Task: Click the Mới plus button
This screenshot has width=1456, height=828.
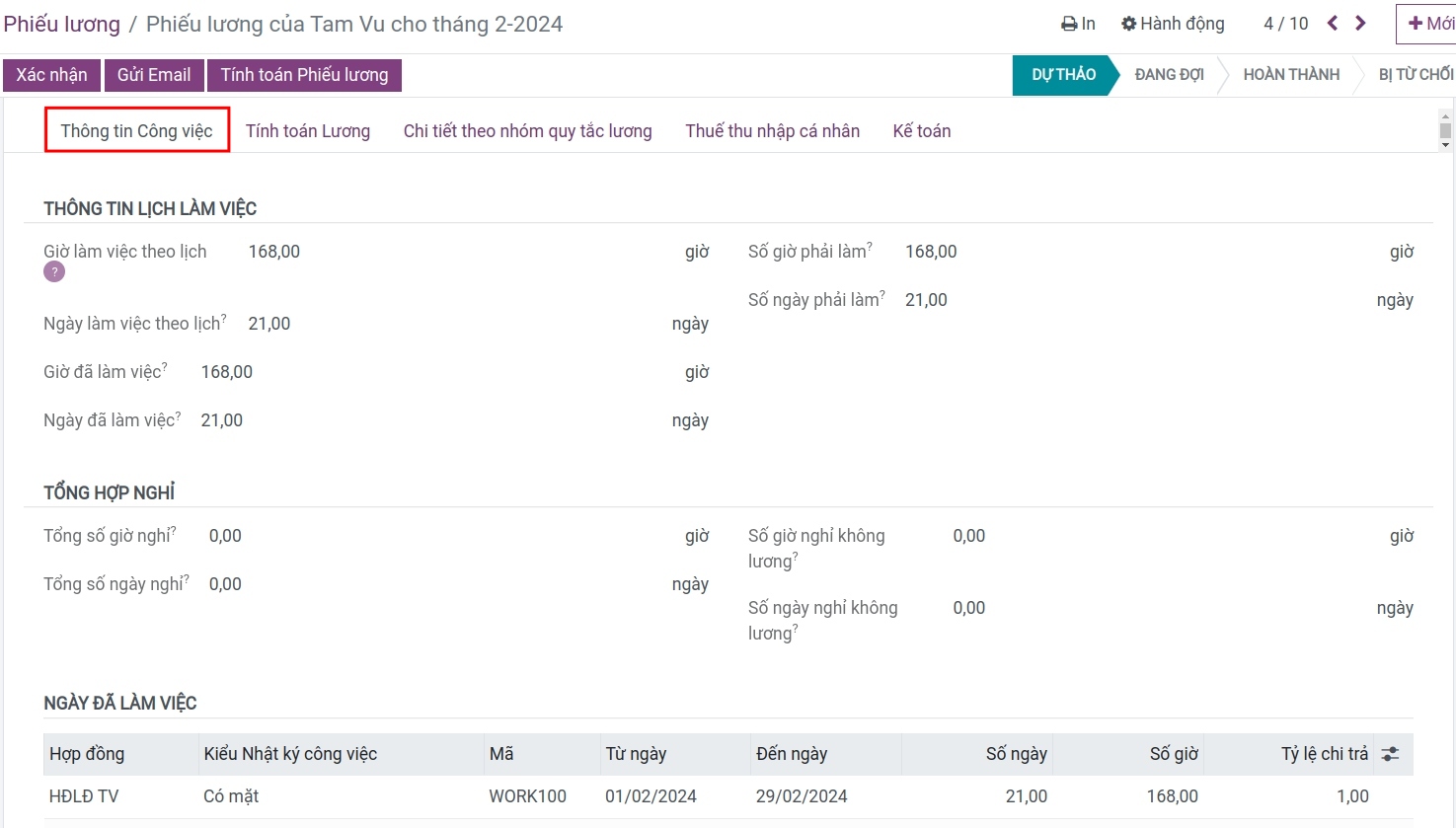Action: [x=1429, y=24]
